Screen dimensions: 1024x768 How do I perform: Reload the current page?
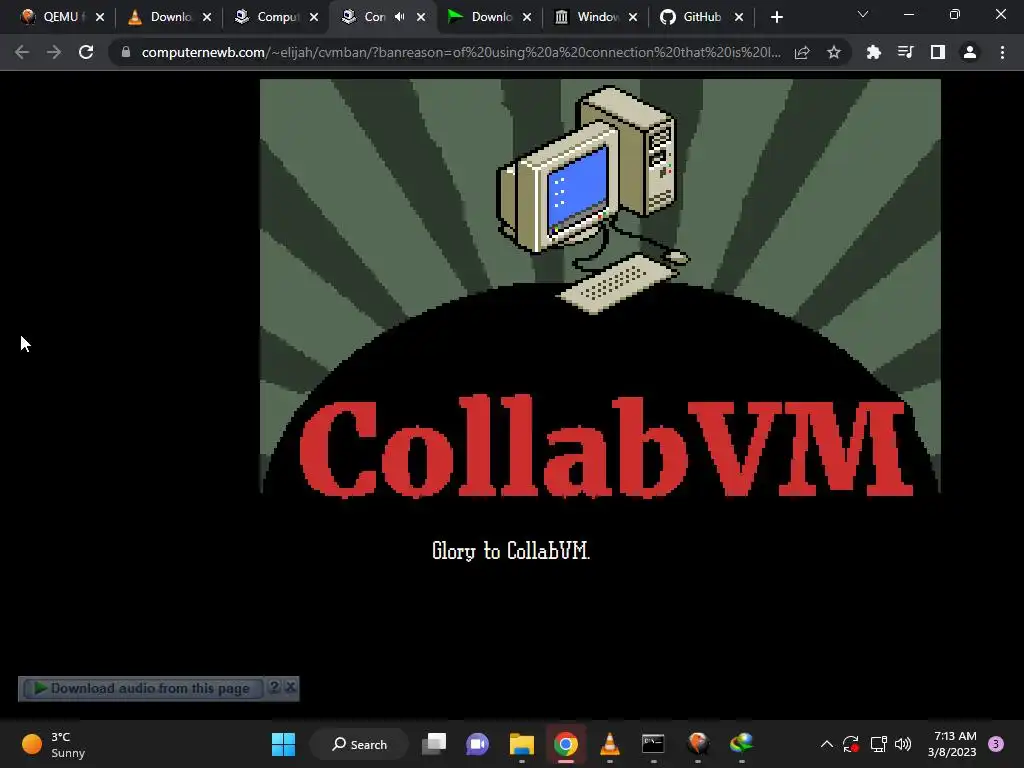click(86, 52)
